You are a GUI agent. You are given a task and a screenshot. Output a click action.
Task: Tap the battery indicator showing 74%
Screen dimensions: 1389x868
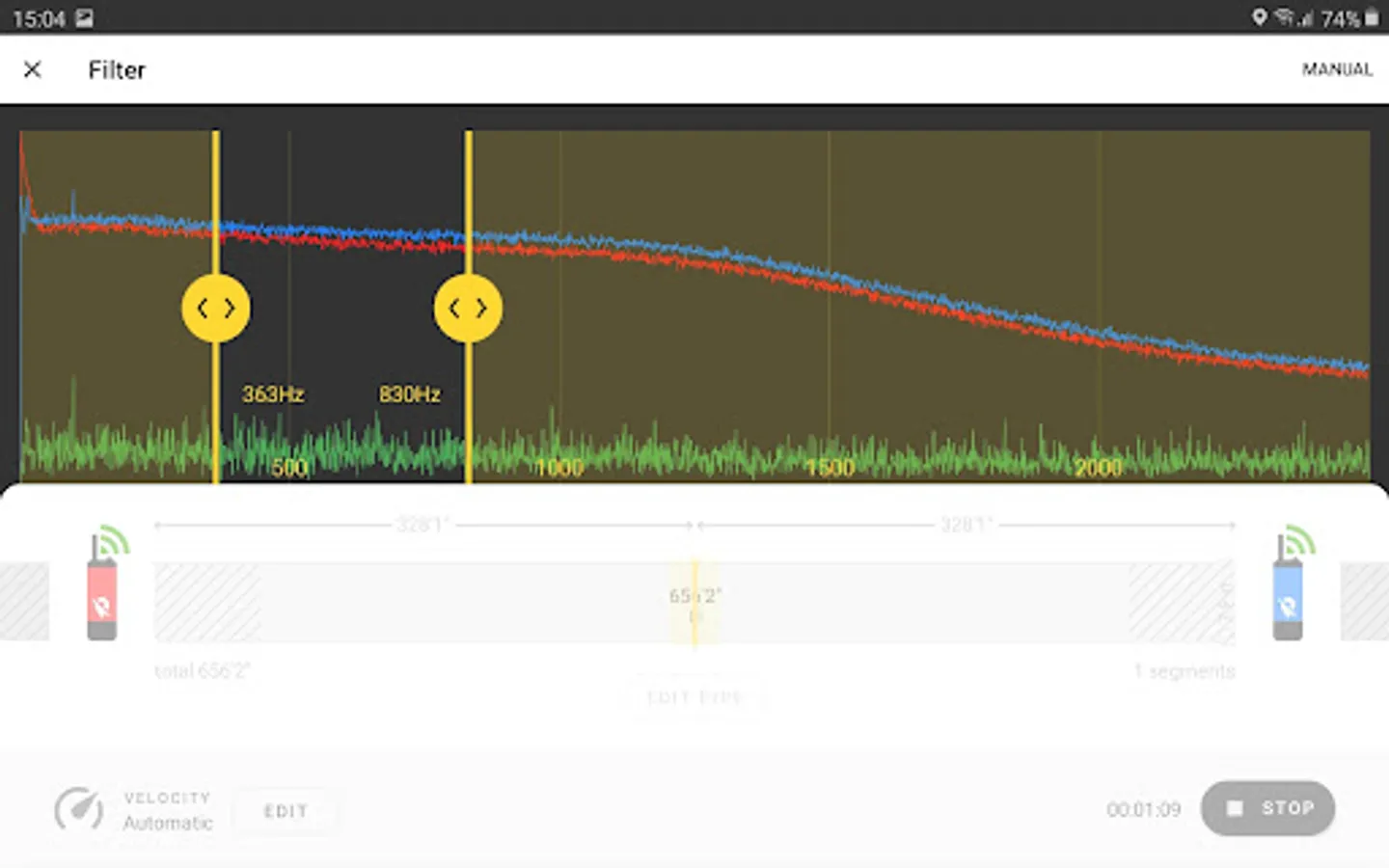pyautogui.click(x=1360, y=15)
